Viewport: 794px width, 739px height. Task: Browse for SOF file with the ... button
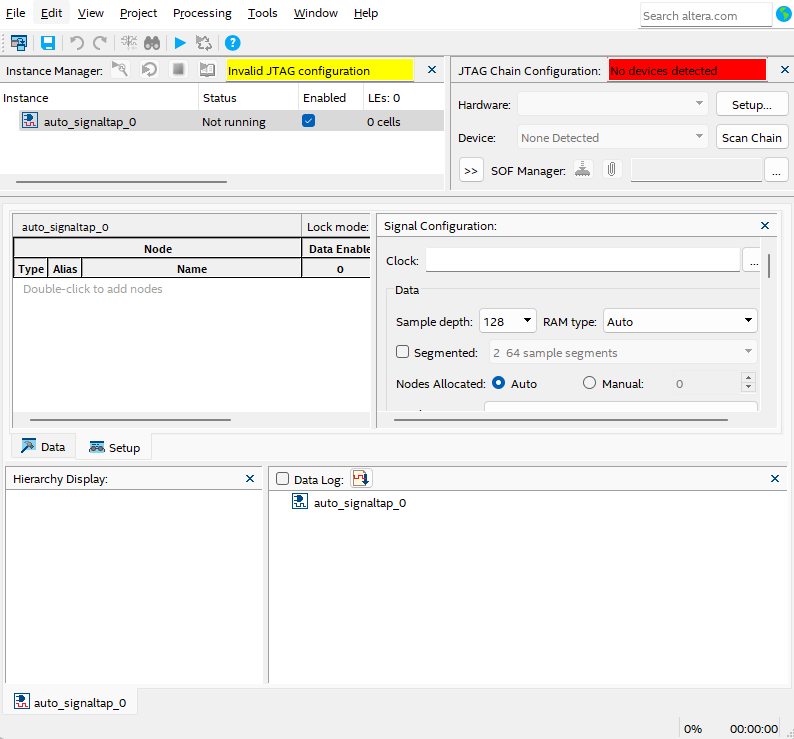[x=776, y=170]
